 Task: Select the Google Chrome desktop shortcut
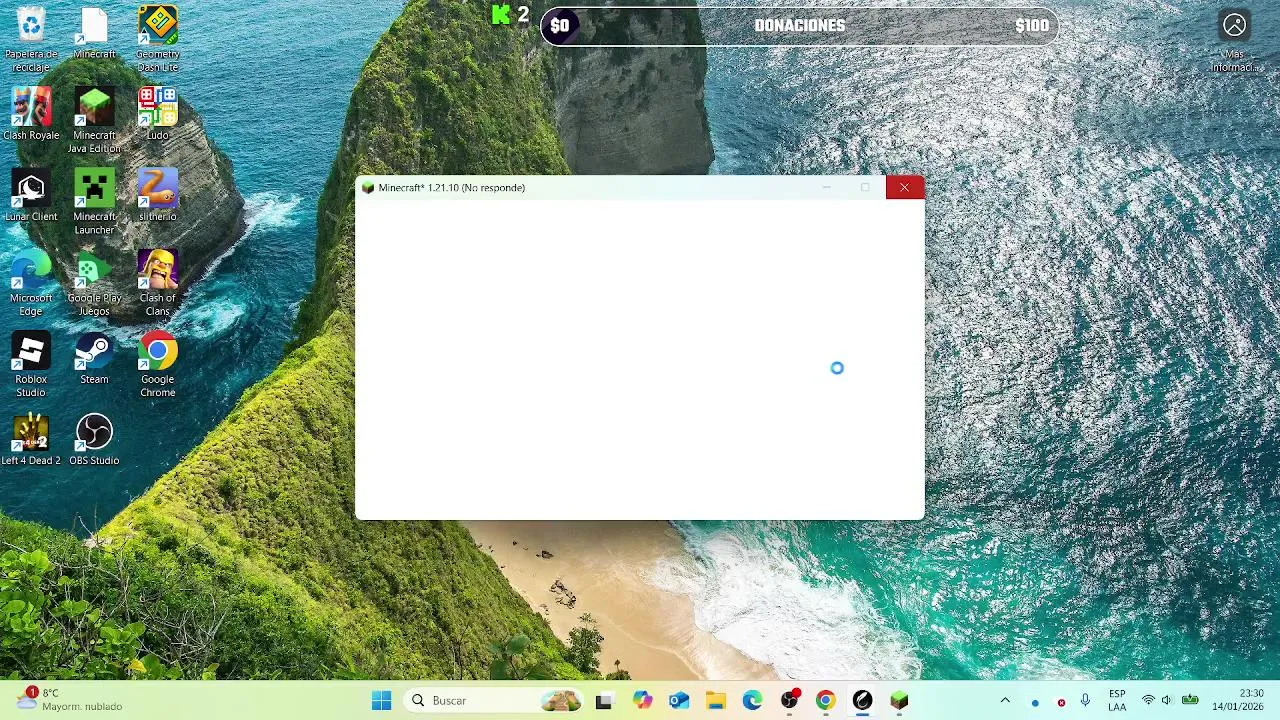tap(157, 365)
